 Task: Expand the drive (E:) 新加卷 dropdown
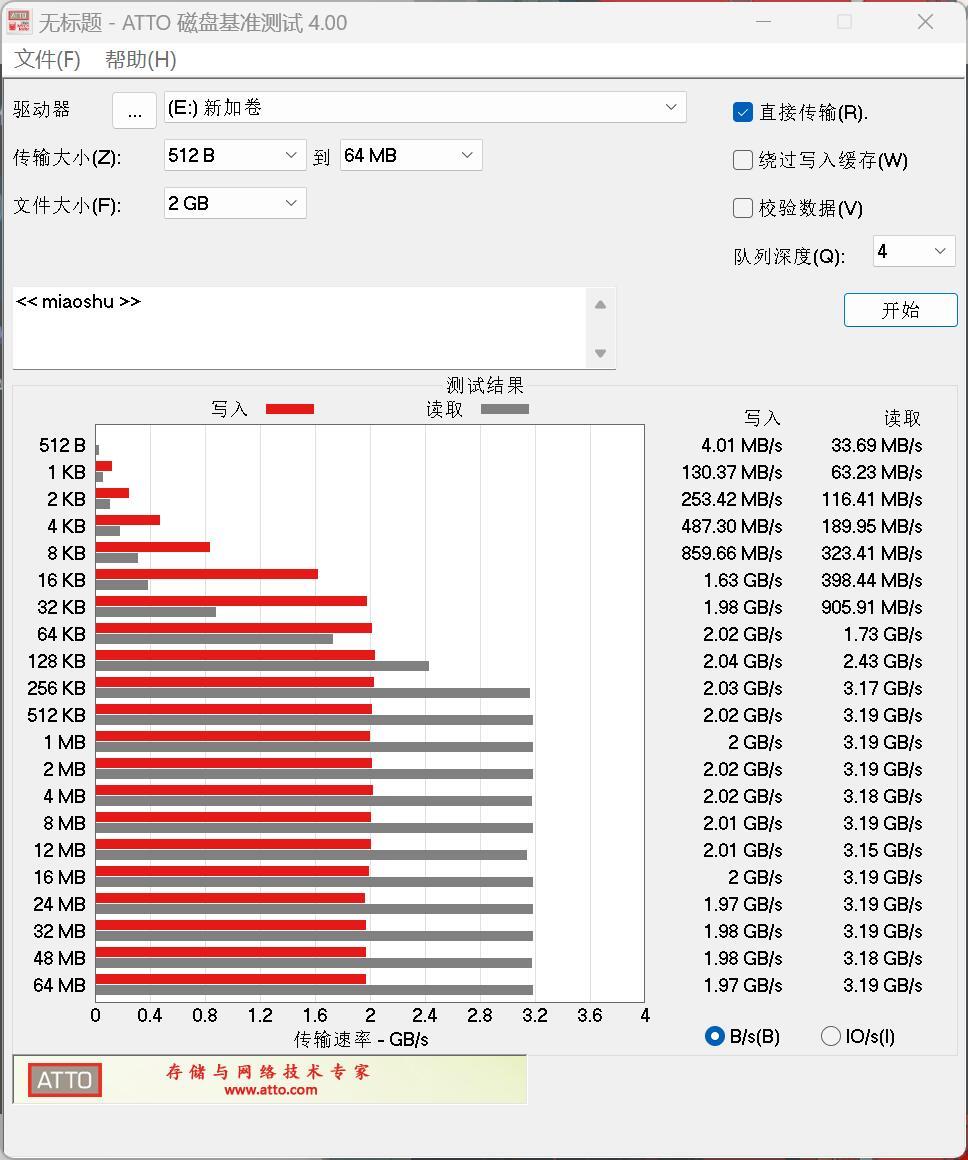(425, 108)
